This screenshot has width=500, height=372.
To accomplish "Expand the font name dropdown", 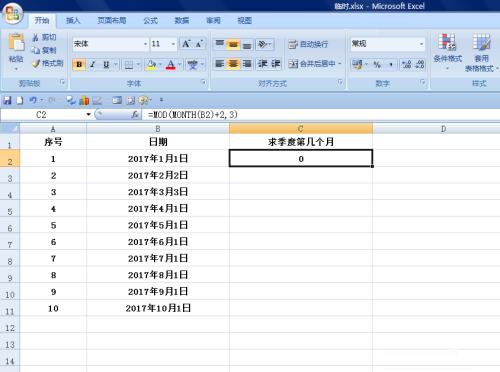I will (145, 44).
